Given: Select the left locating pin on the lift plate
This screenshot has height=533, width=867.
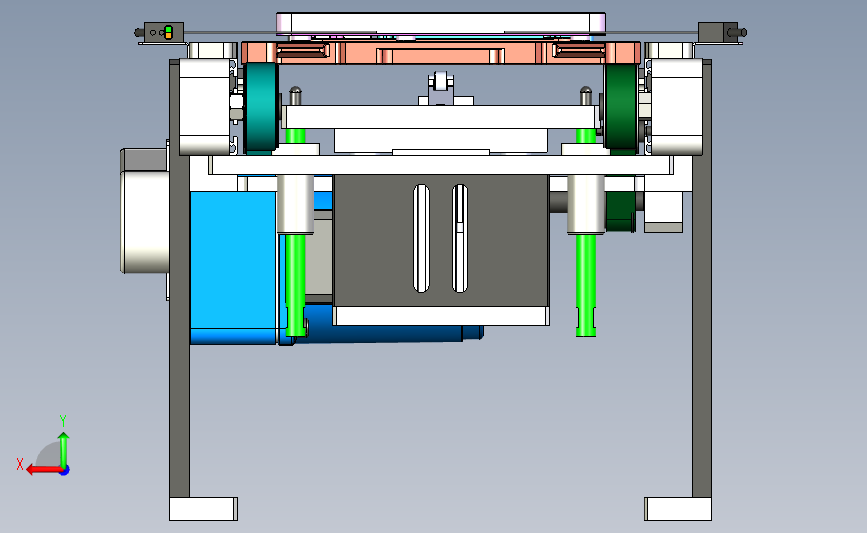Looking at the screenshot, I should (296, 96).
